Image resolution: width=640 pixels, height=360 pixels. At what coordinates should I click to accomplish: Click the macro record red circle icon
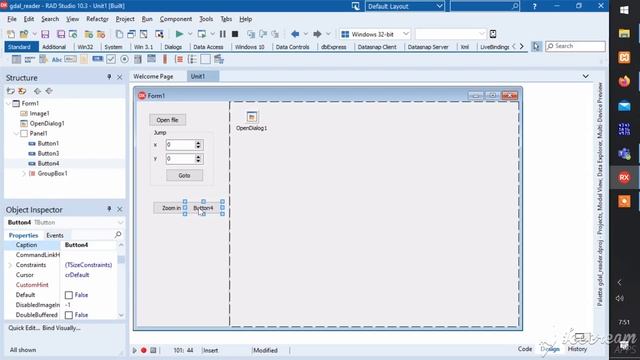tap(144, 350)
